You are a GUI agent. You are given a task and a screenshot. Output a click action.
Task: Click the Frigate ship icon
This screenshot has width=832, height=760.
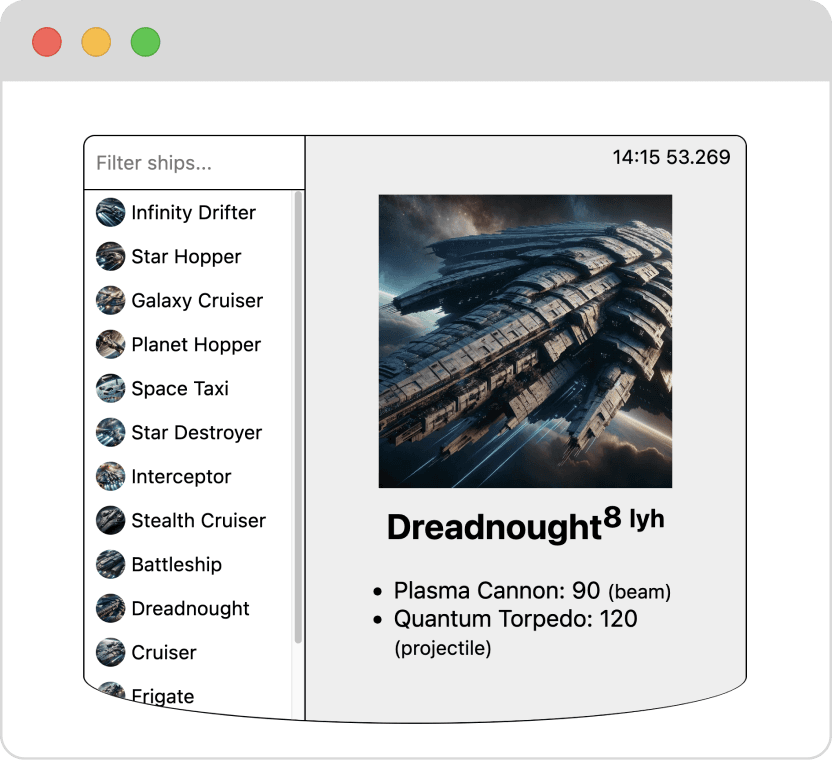(110, 694)
